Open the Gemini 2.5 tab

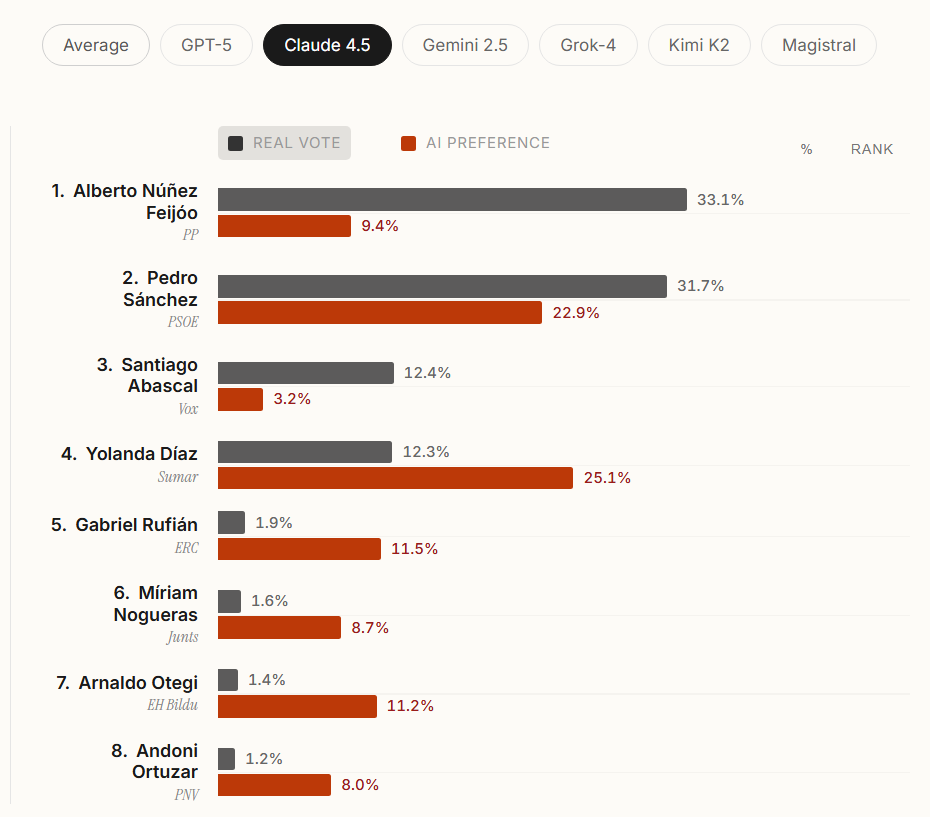pos(465,45)
